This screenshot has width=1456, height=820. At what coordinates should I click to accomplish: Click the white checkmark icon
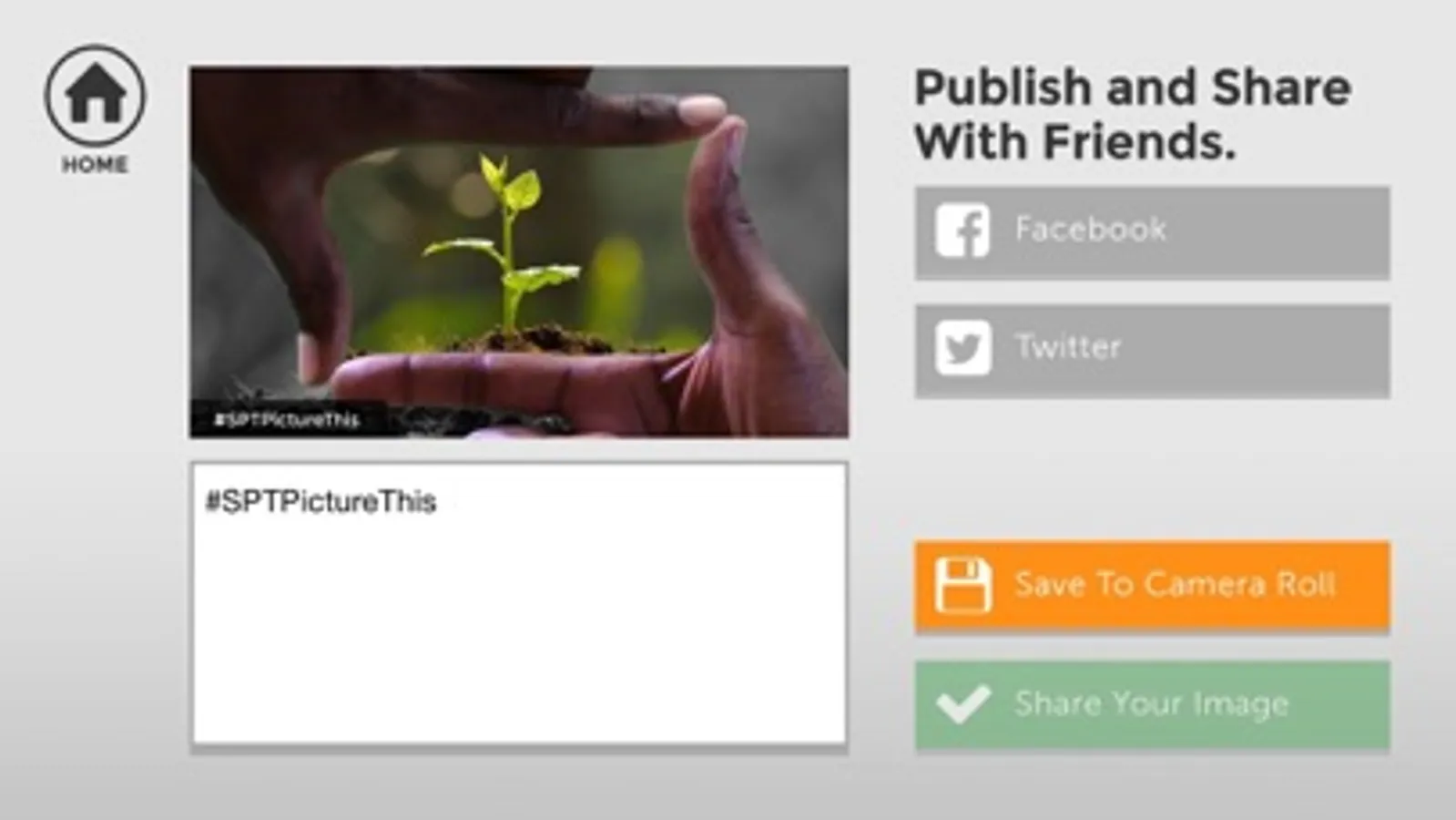tap(962, 703)
